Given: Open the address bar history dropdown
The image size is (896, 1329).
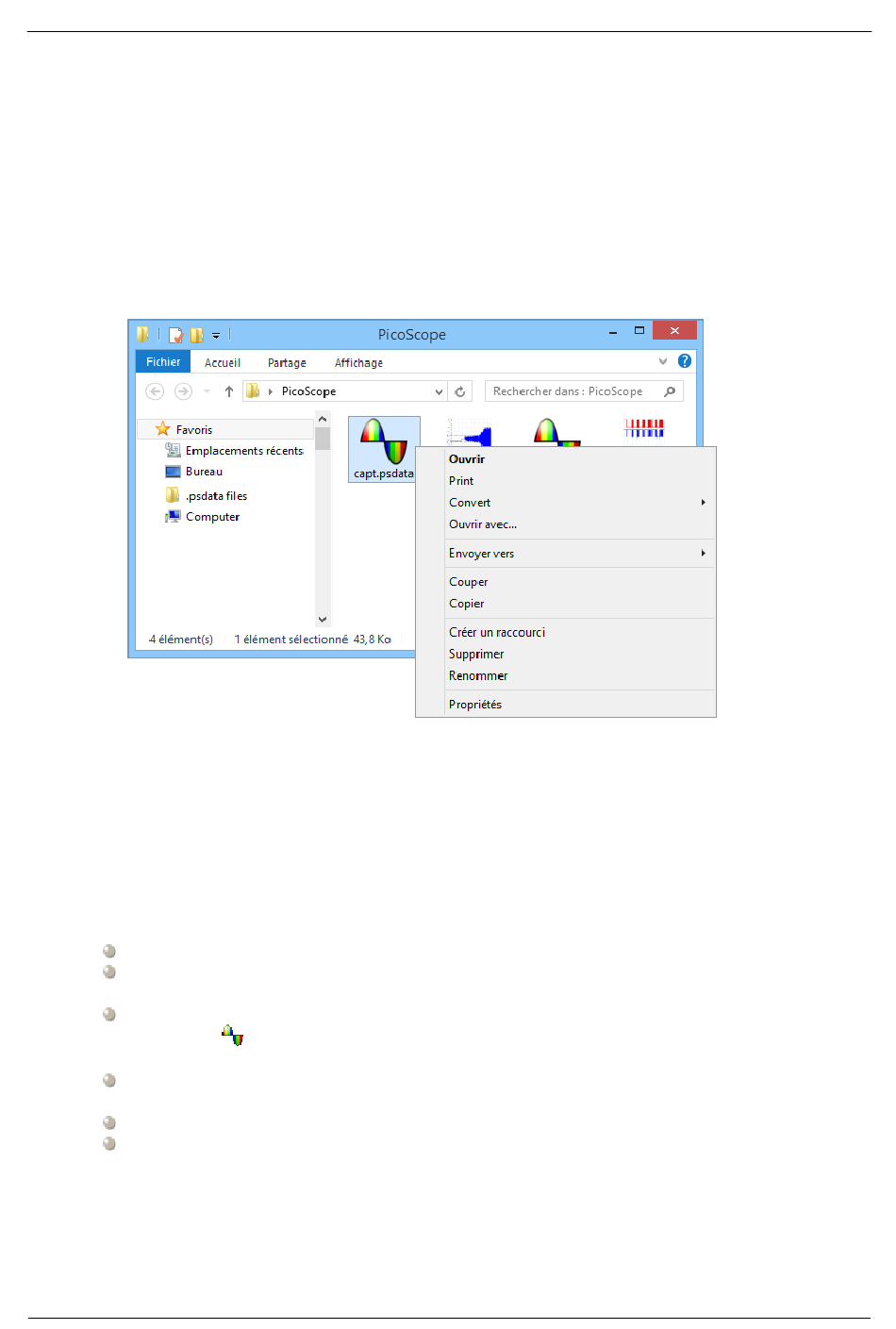Looking at the screenshot, I should click(x=439, y=391).
